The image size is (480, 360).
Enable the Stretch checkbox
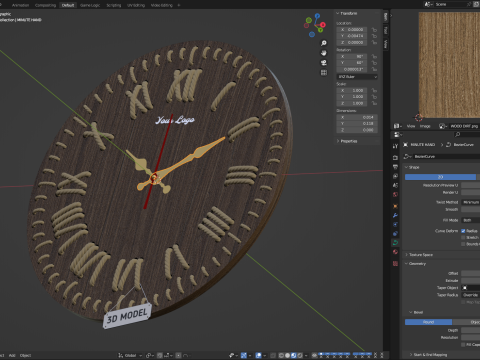point(463,238)
